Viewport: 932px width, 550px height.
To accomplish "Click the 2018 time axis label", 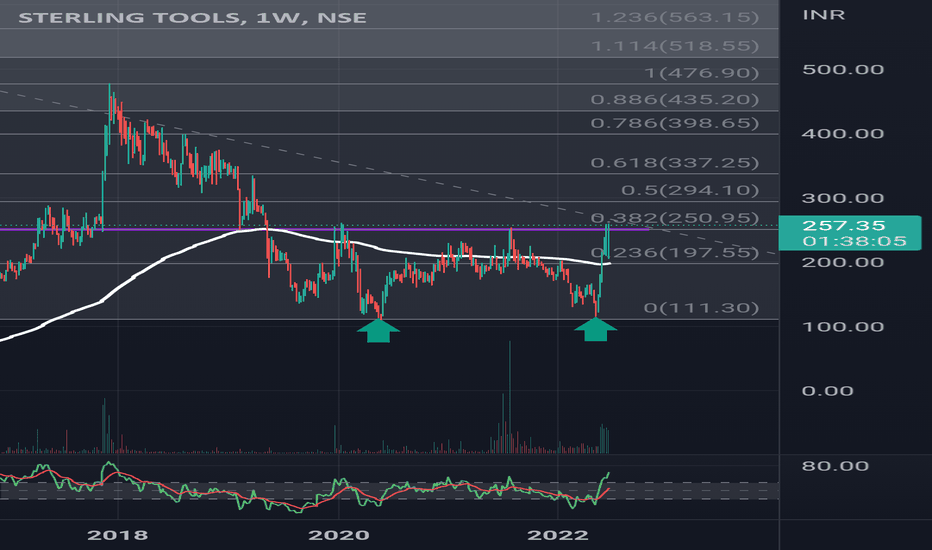I will [x=118, y=535].
